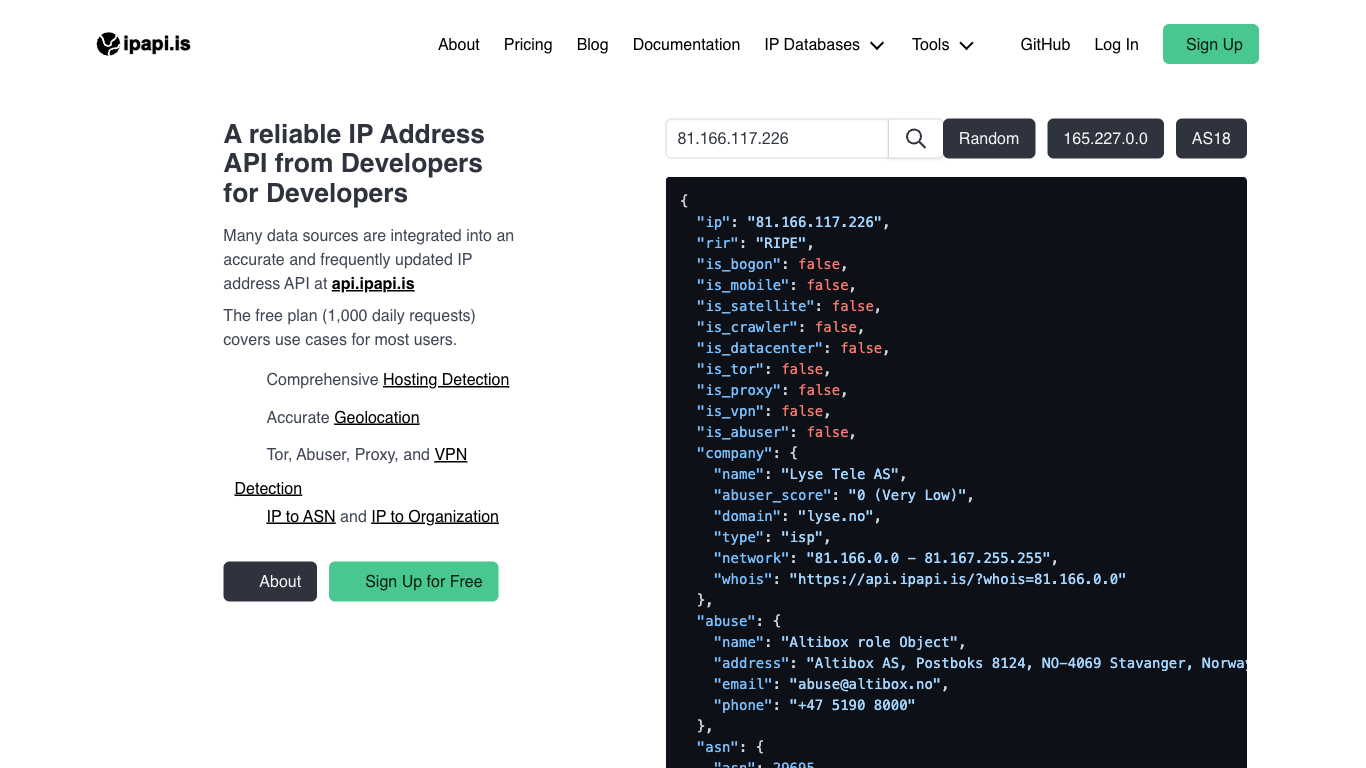Click the "81.166.0.0 - 81.167.255.255" network value
1366x768 pixels.
927,558
